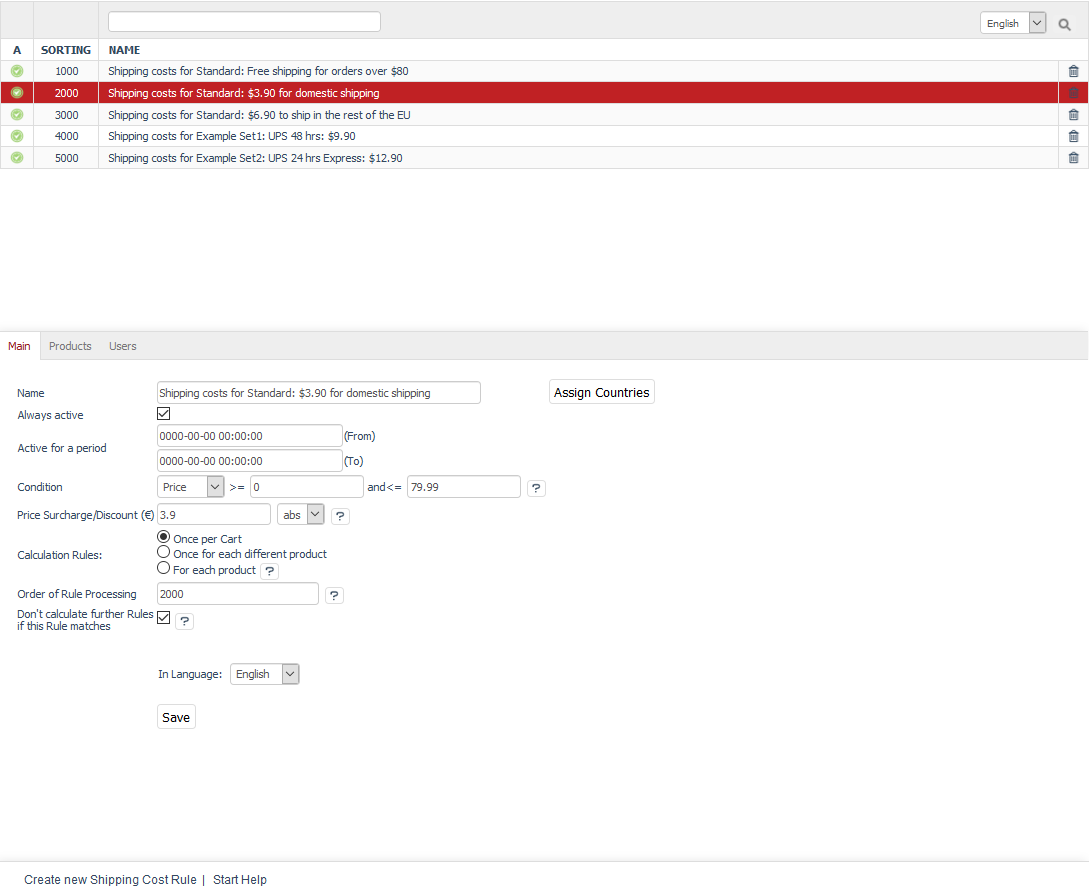Open rule $3.90 for domestic shipping
Image resolution: width=1089 pixels, height=896 pixels.
pyautogui.click(x=244, y=93)
